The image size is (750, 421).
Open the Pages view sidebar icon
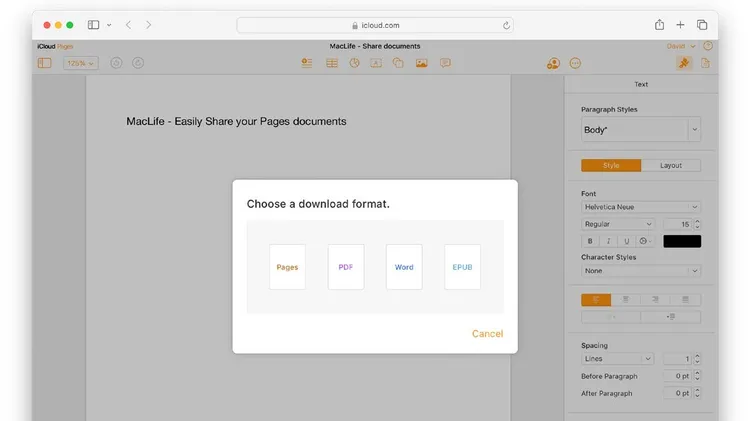tap(44, 63)
